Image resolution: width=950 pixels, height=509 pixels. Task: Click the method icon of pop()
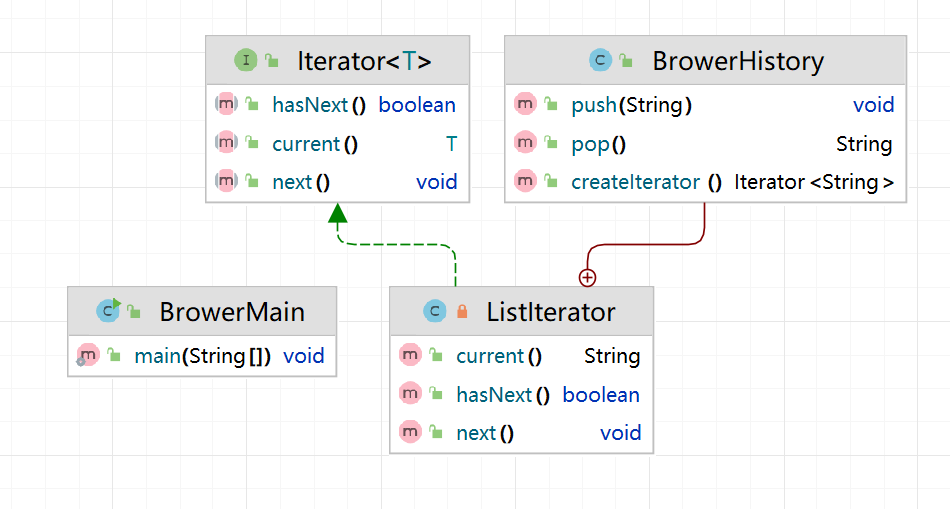point(525,143)
